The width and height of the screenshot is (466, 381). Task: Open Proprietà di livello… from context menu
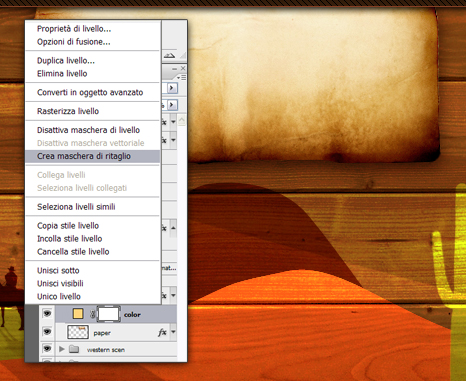(x=74, y=29)
